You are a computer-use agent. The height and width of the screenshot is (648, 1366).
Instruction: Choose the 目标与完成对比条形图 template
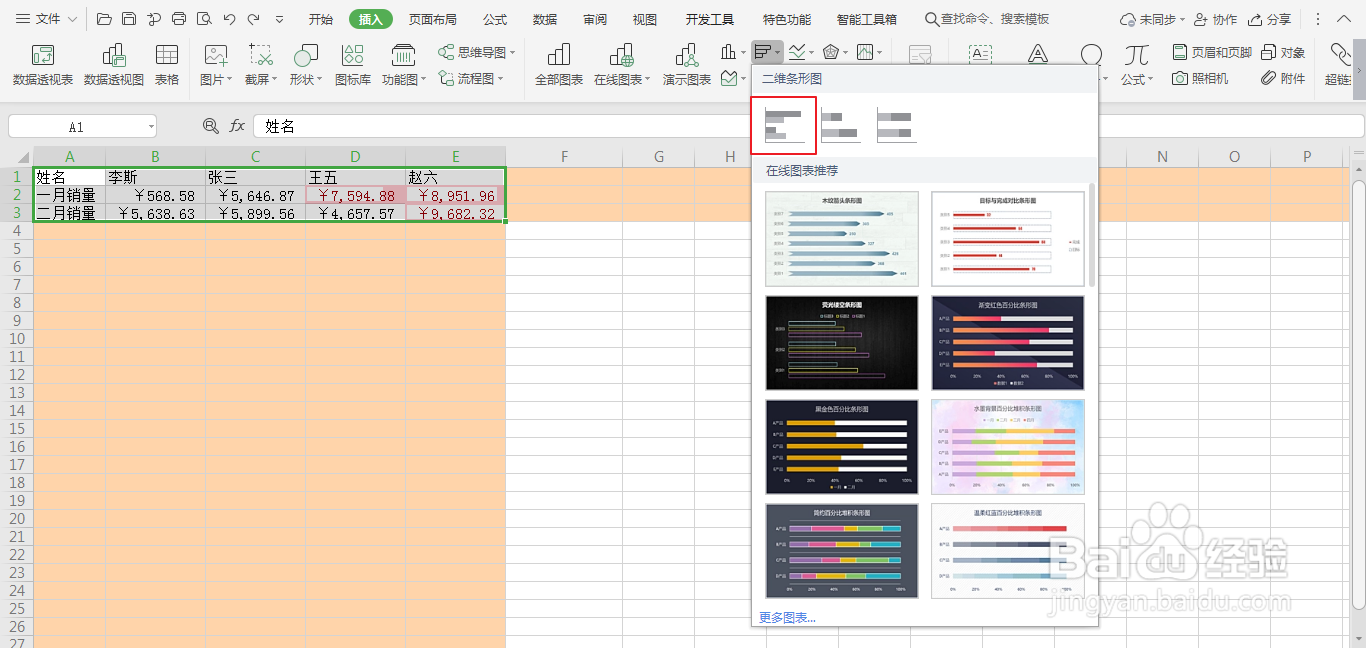tap(1008, 239)
